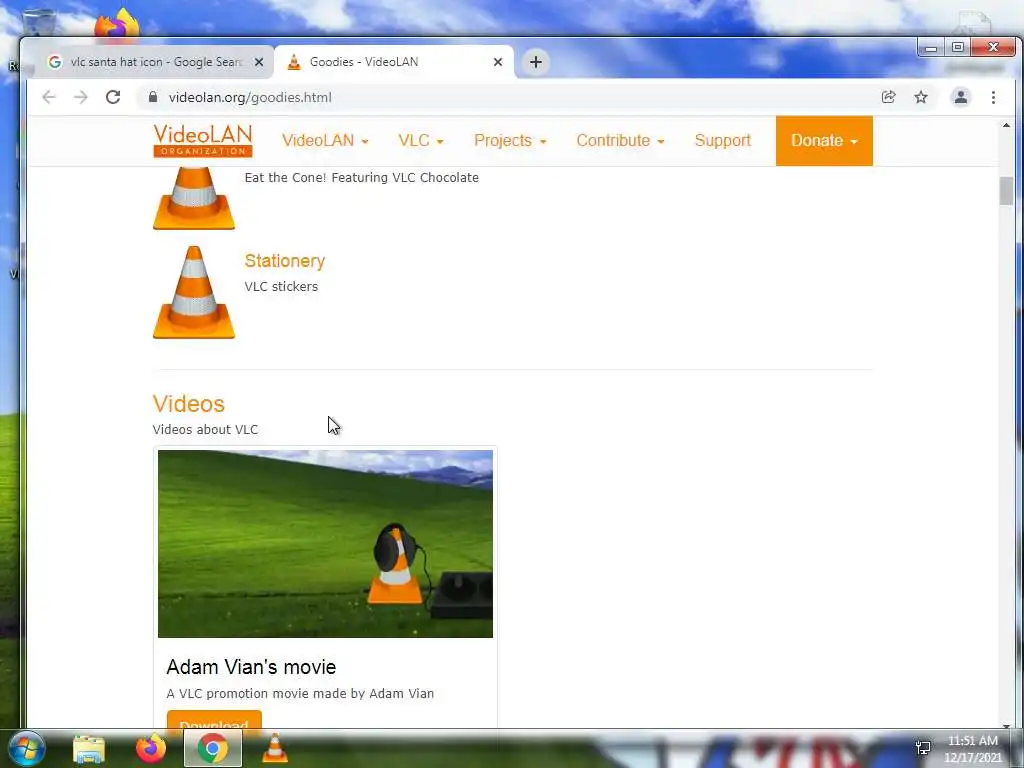Expand the VLC navigation dropdown
The height and width of the screenshot is (768, 1024).
(x=421, y=140)
